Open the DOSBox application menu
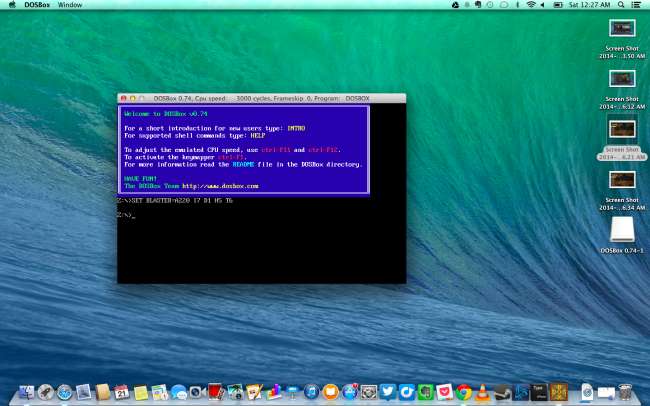The image size is (650, 406). tap(37, 5)
